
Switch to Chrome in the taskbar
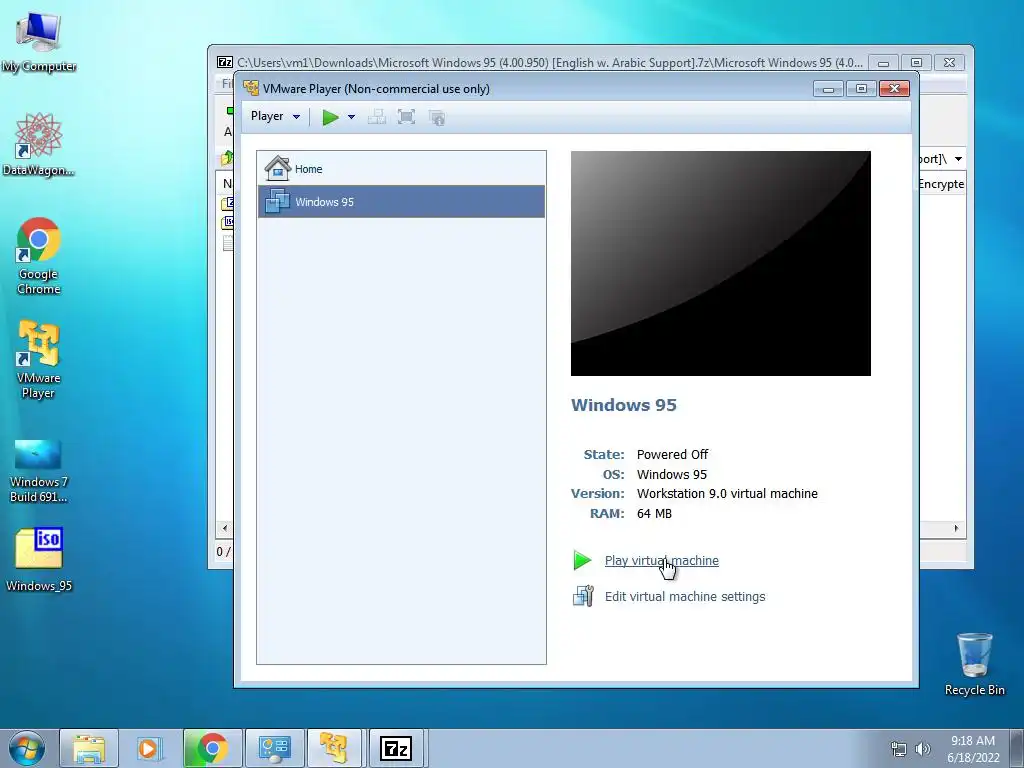tap(212, 748)
